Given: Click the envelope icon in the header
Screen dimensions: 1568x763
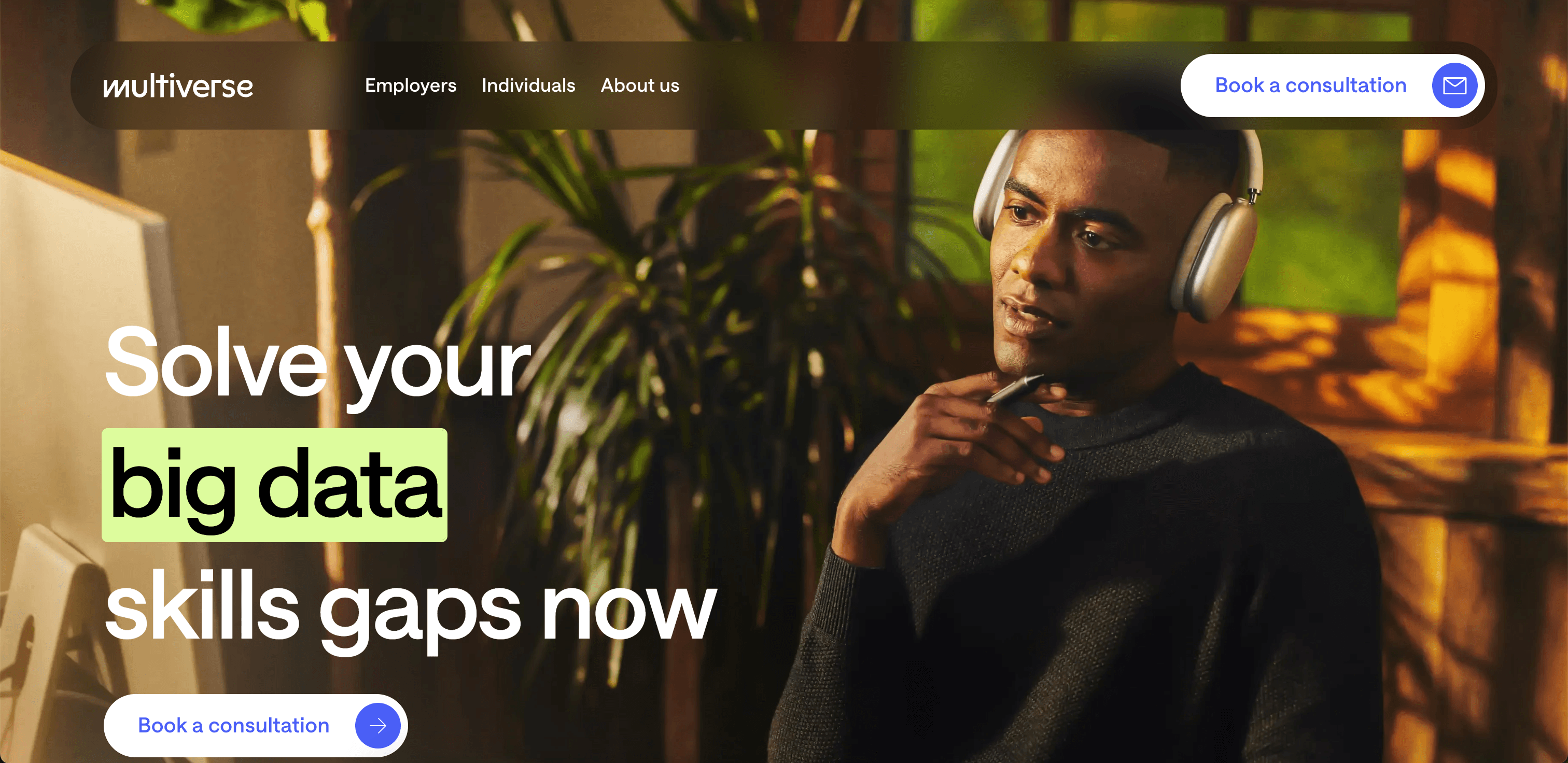Looking at the screenshot, I should pos(1454,85).
